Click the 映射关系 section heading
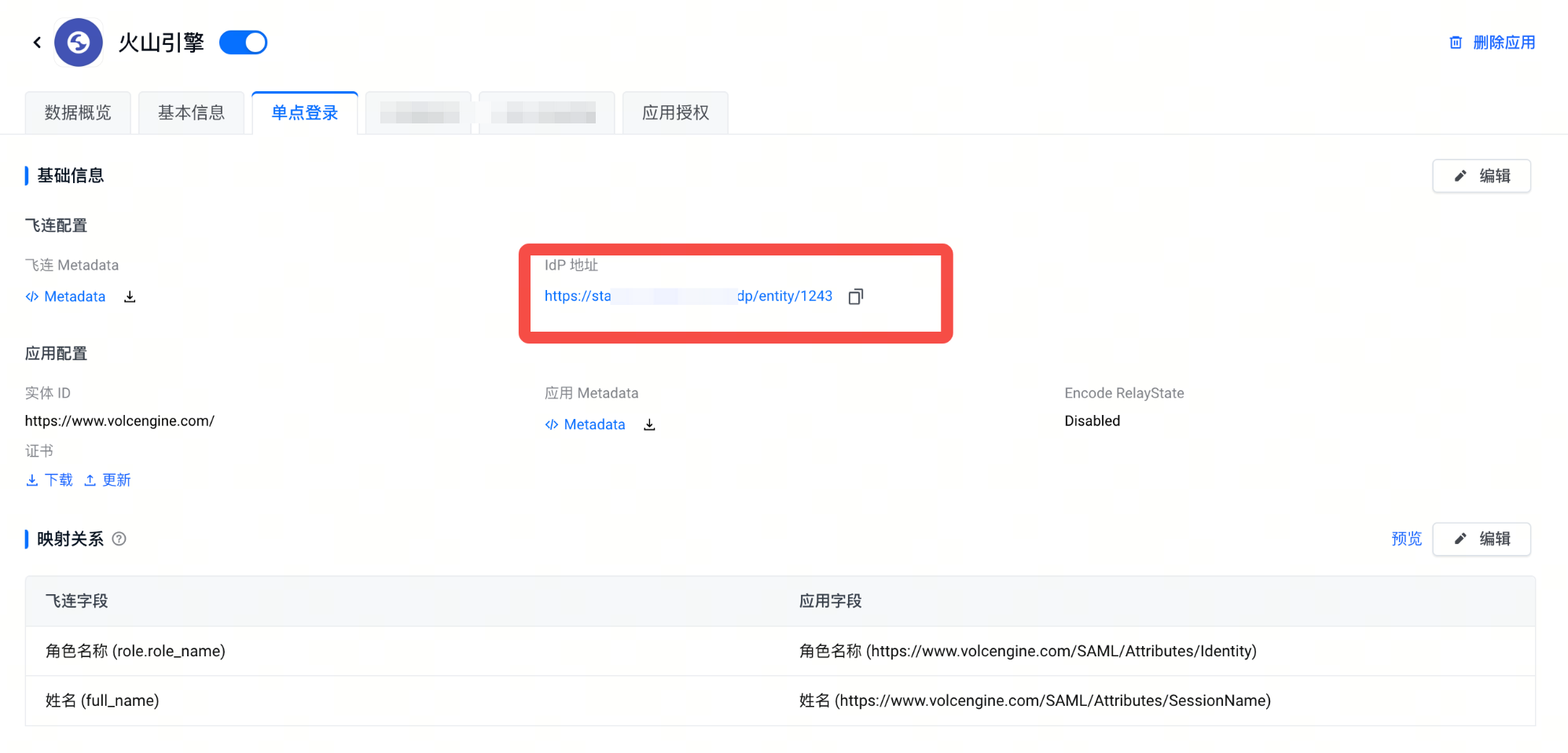 coord(71,539)
